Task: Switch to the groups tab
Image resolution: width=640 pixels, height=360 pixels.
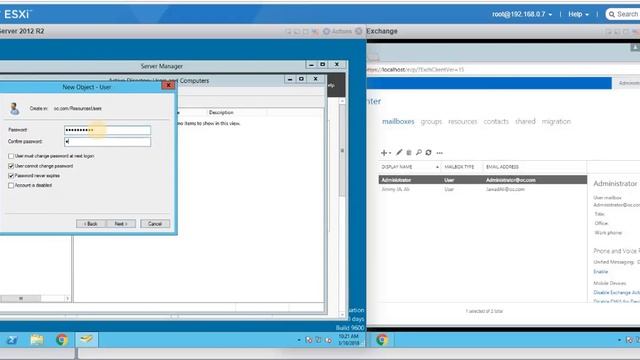Action: [x=431, y=121]
